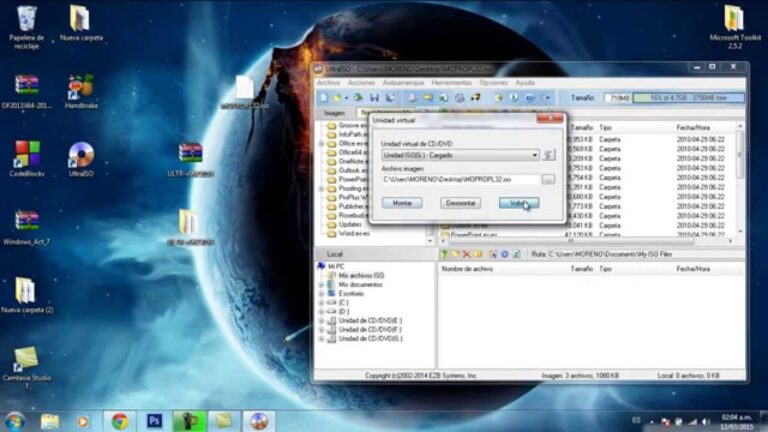Click the New image toolbar icon
This screenshot has height=432, width=768.
[x=324, y=98]
